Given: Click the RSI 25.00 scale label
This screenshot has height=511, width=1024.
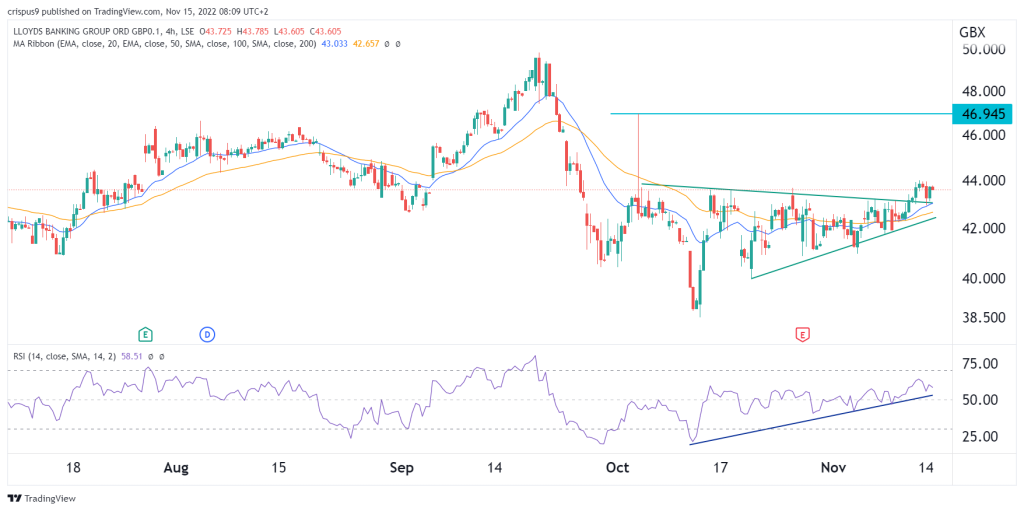Looking at the screenshot, I should point(980,436).
